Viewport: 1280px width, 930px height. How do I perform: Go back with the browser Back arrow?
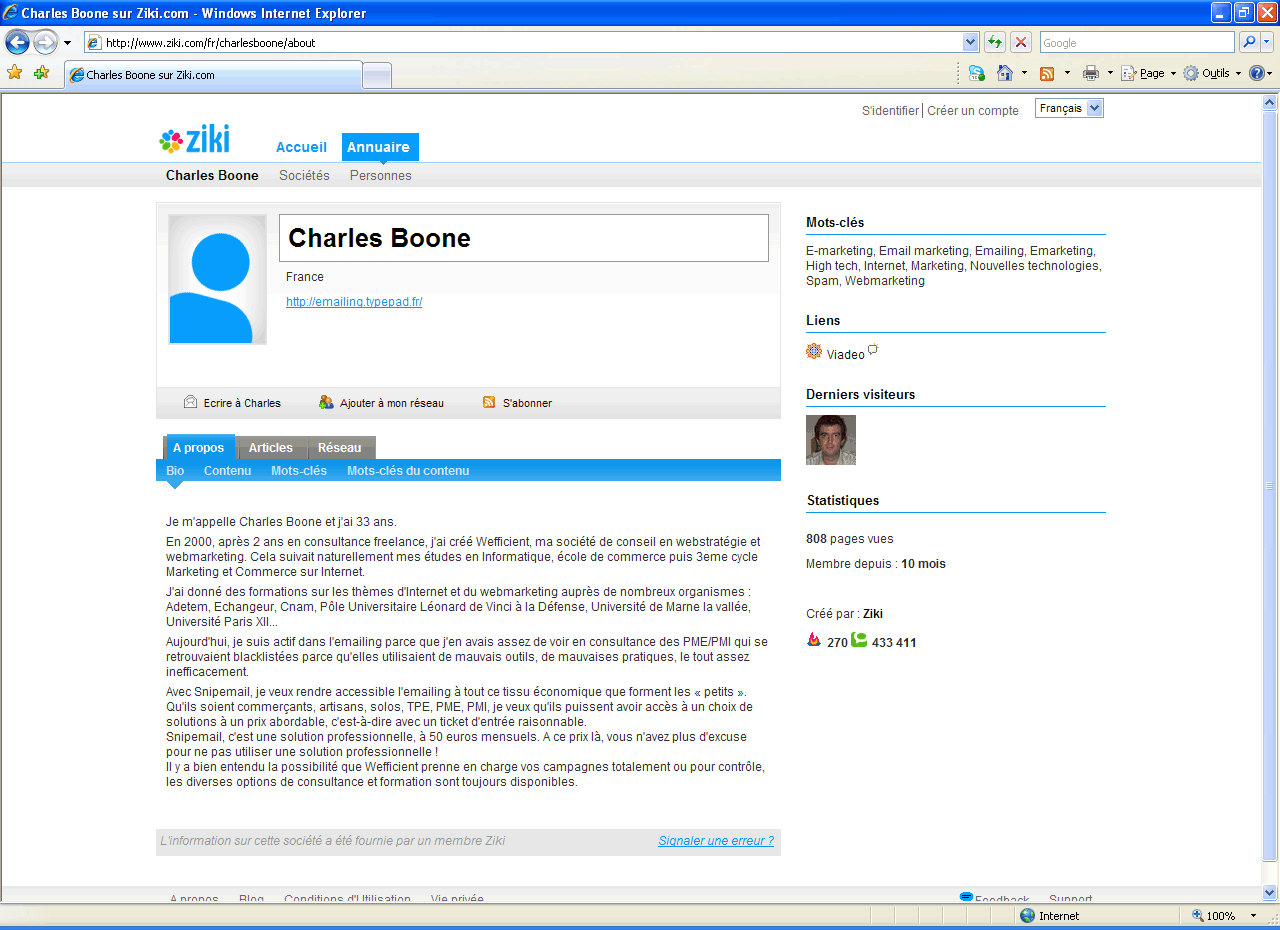coord(17,42)
